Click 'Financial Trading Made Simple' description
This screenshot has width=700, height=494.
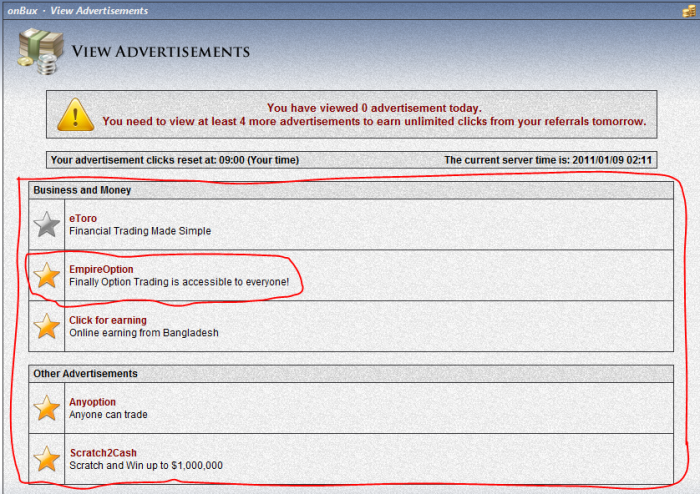point(140,231)
